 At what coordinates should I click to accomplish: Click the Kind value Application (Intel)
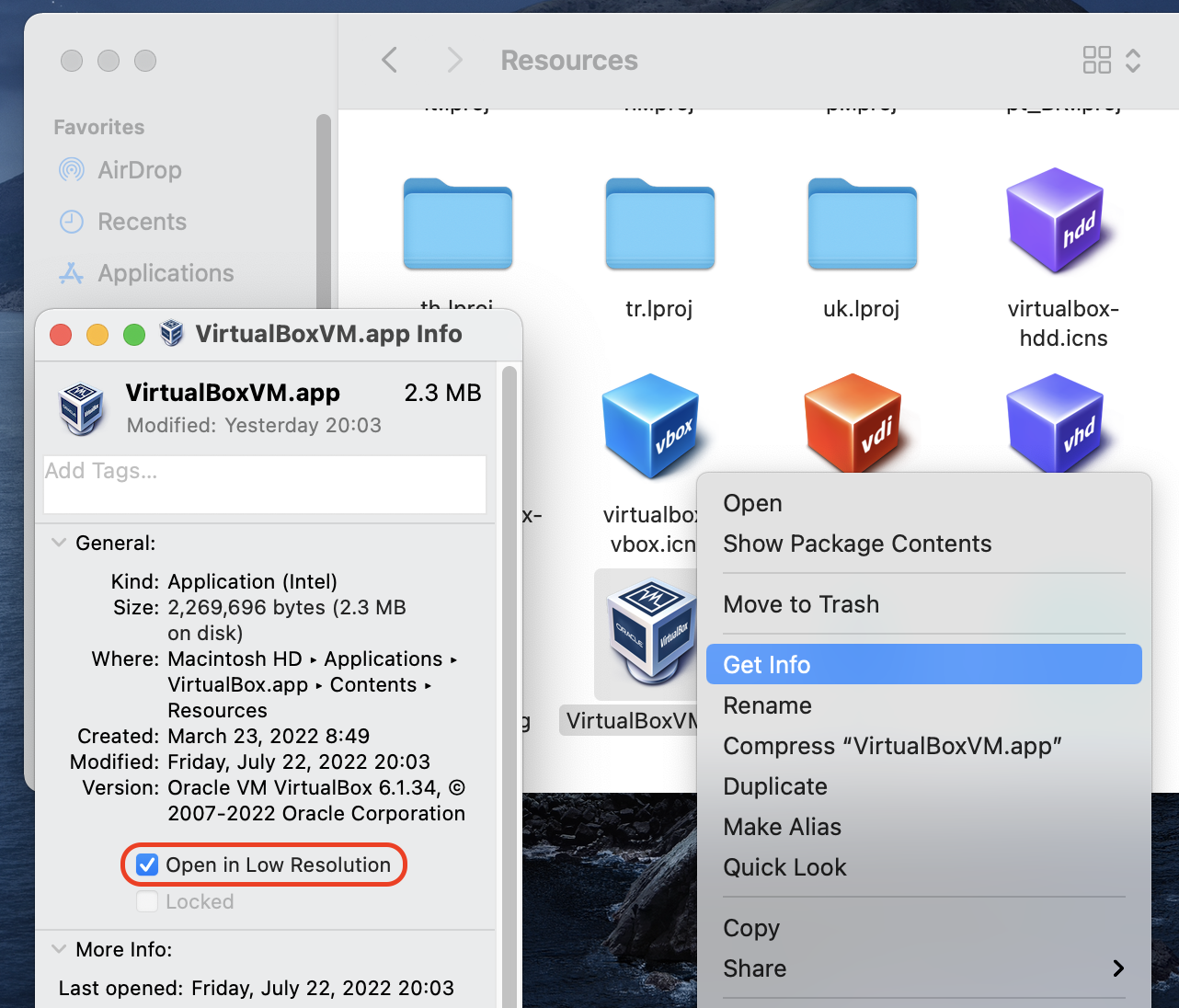(252, 581)
